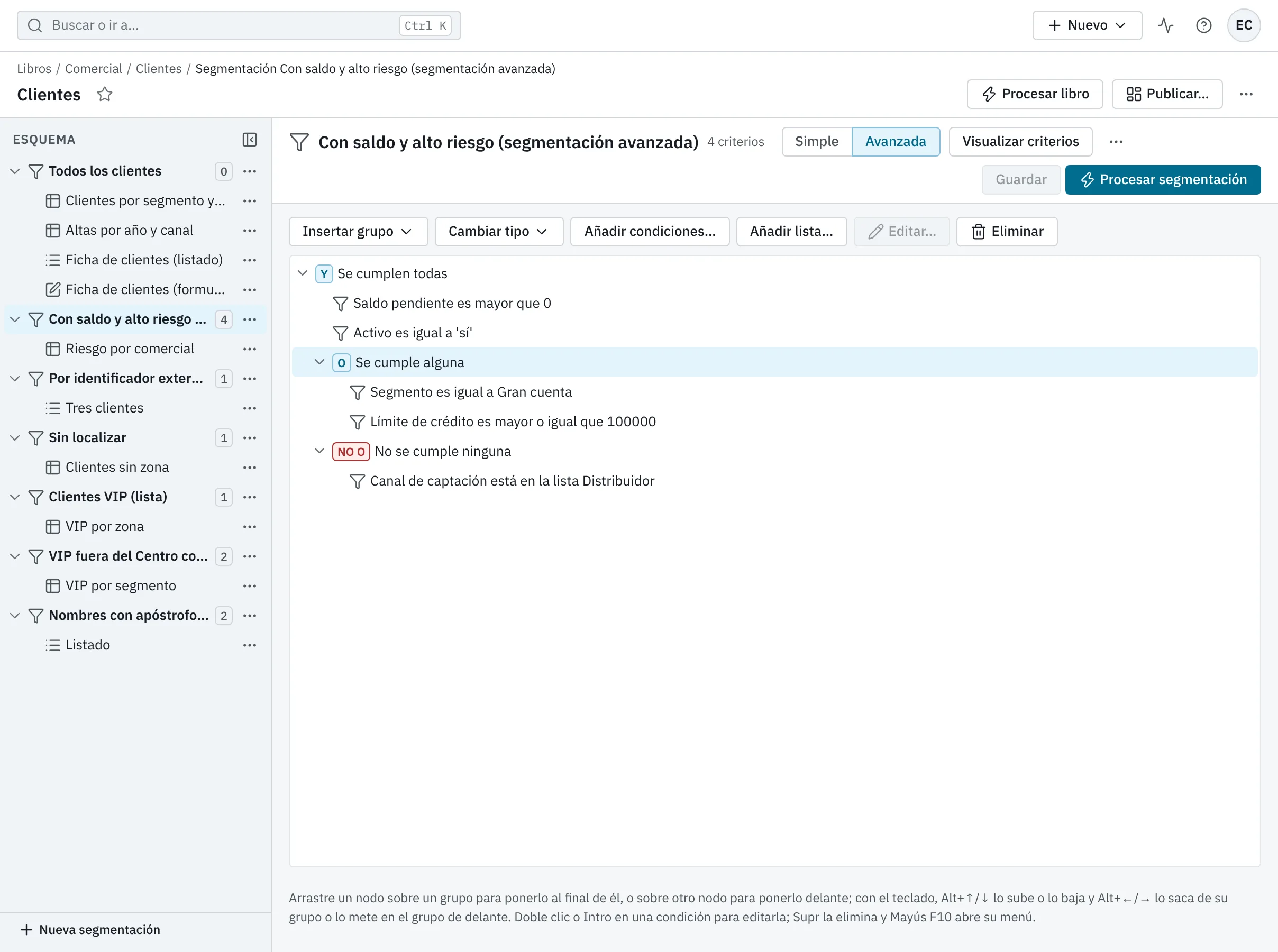Open the Nuevo dropdown menu
The height and width of the screenshot is (952, 1278).
[x=1087, y=25]
